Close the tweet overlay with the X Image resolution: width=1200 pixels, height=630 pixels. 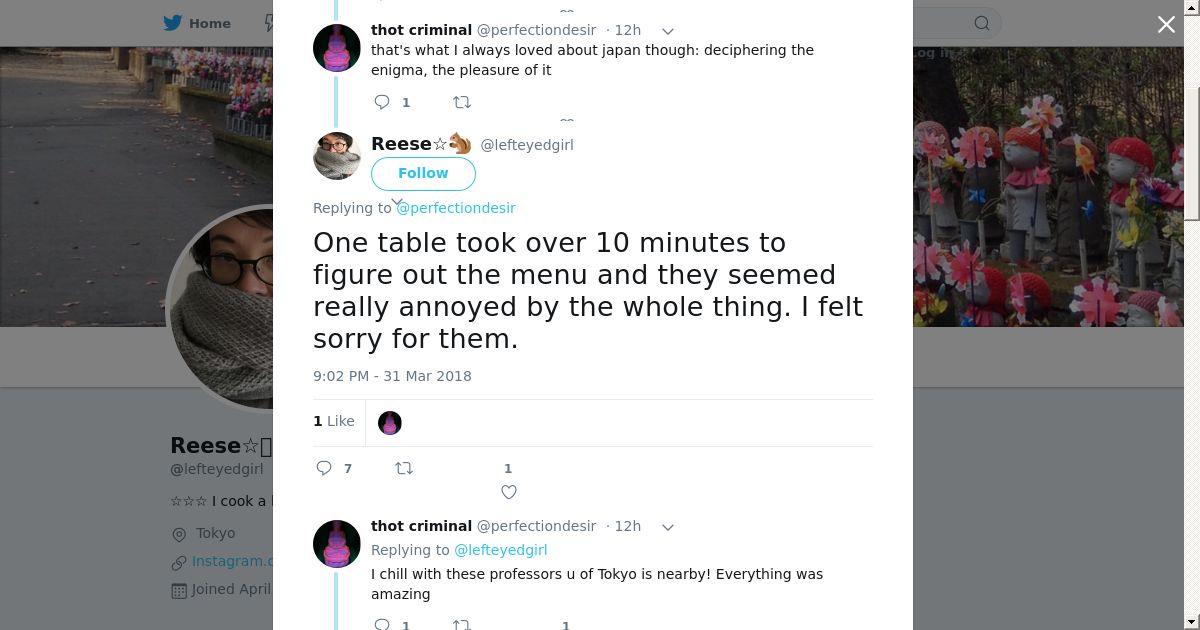1166,25
